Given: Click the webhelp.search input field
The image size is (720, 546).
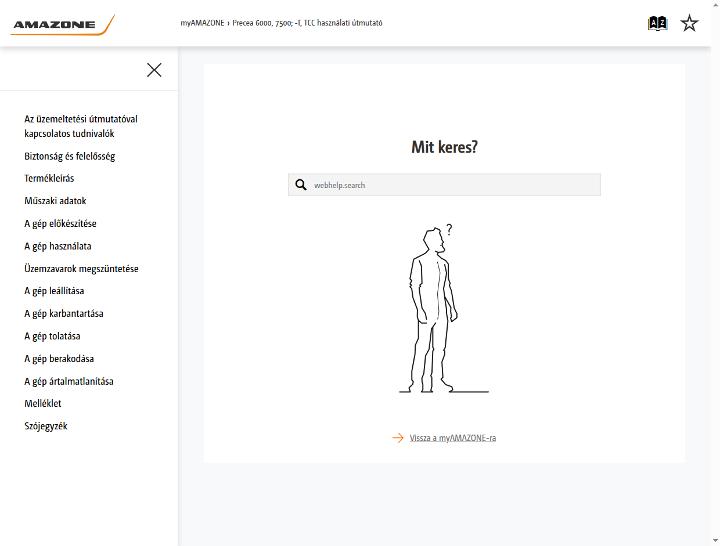Looking at the screenshot, I should 444,185.
